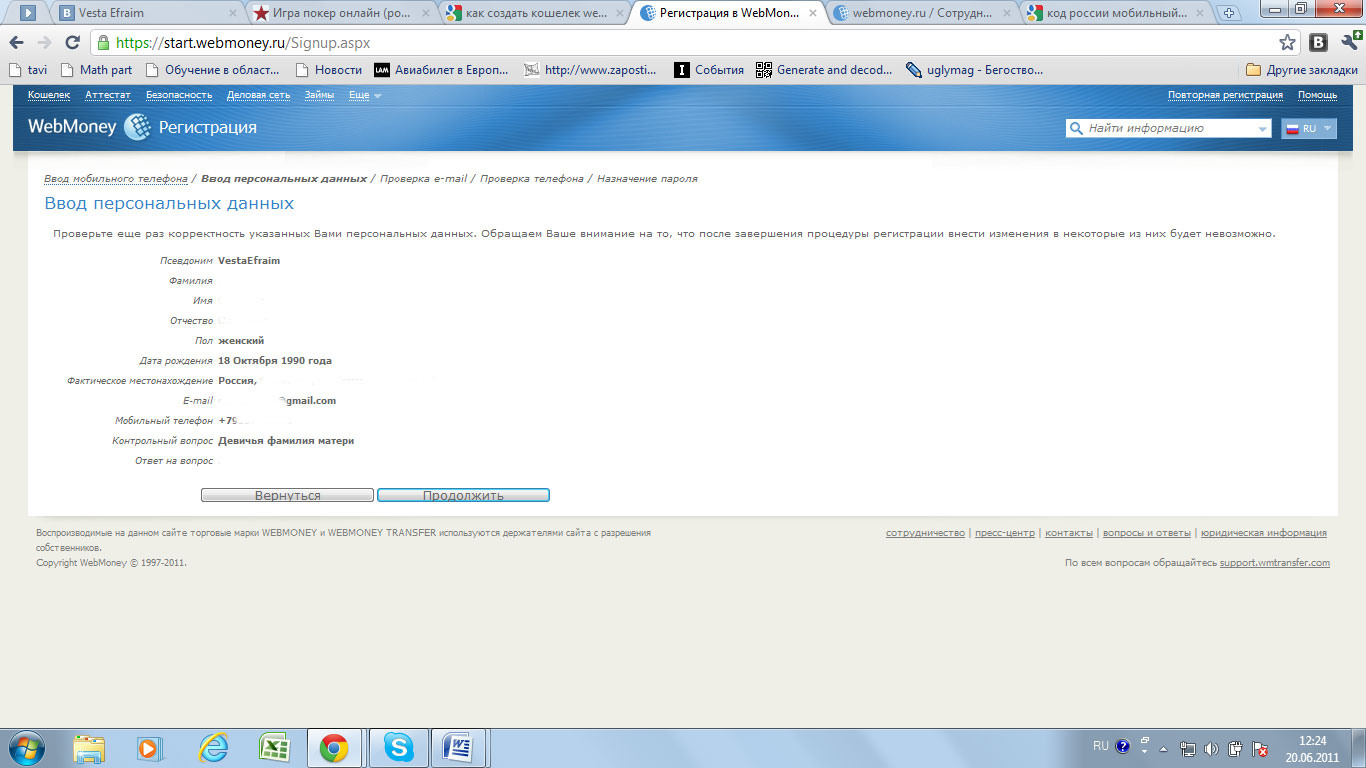This screenshot has width=1366, height=768.
Task: Open the юридическая информация footer link
Action: (1264, 533)
